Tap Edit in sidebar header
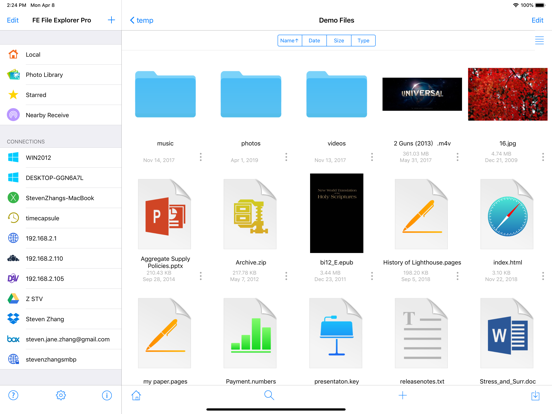552x414 pixels. (x=13, y=20)
